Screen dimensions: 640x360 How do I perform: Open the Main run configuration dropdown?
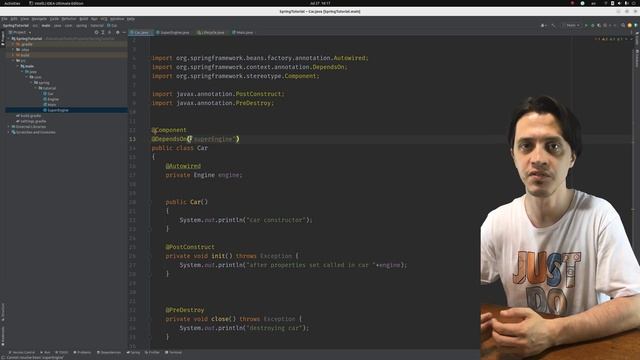coord(571,25)
